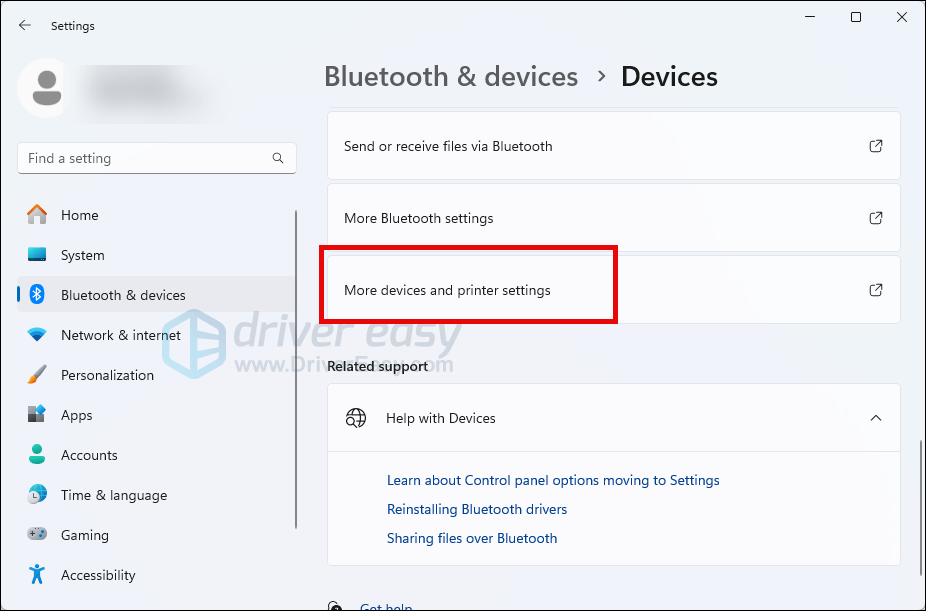Open Sharing files over Bluetooth link
This screenshot has height=611, width=926.
[472, 538]
